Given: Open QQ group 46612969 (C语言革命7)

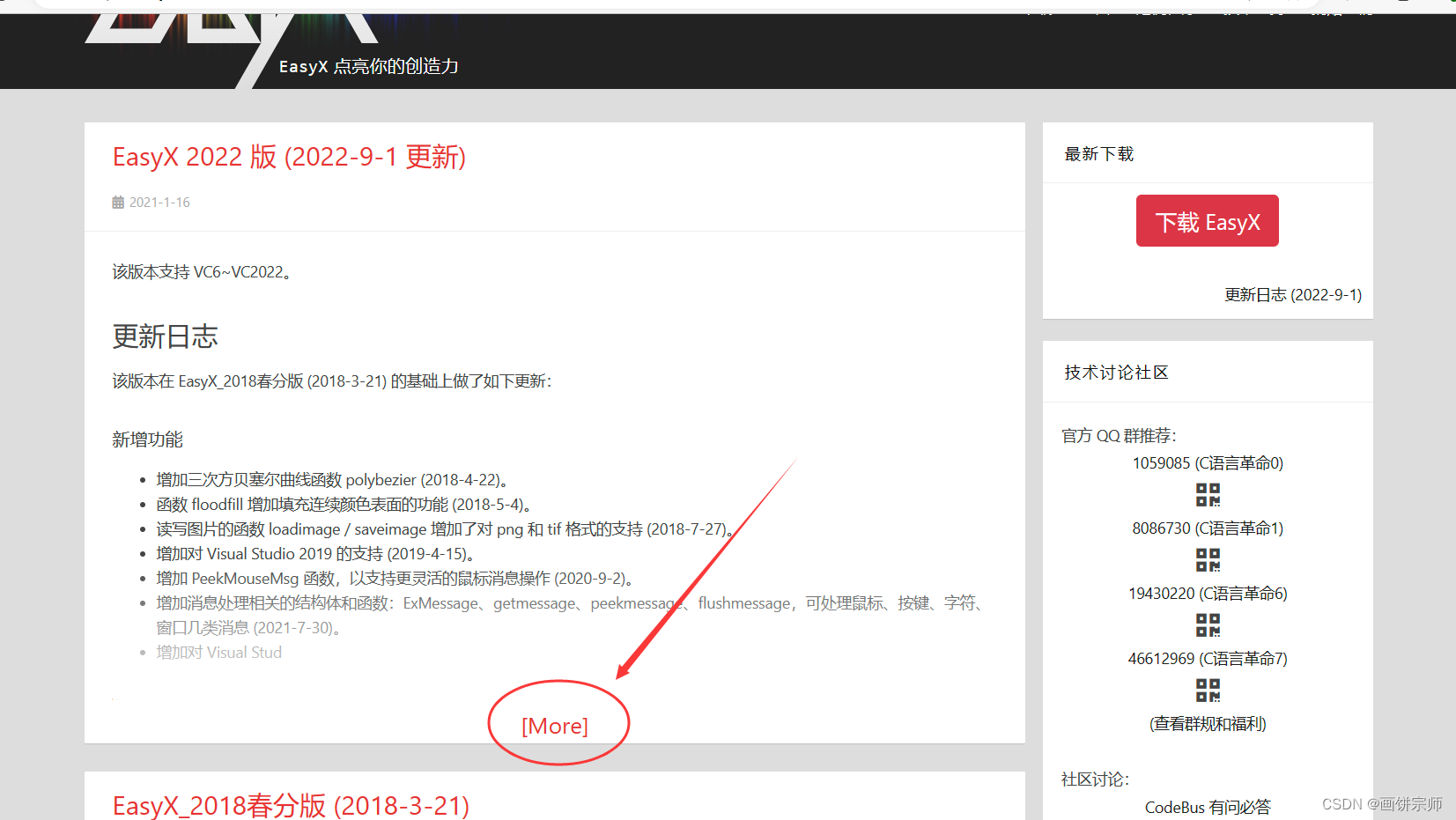Looking at the screenshot, I should click(1208, 659).
